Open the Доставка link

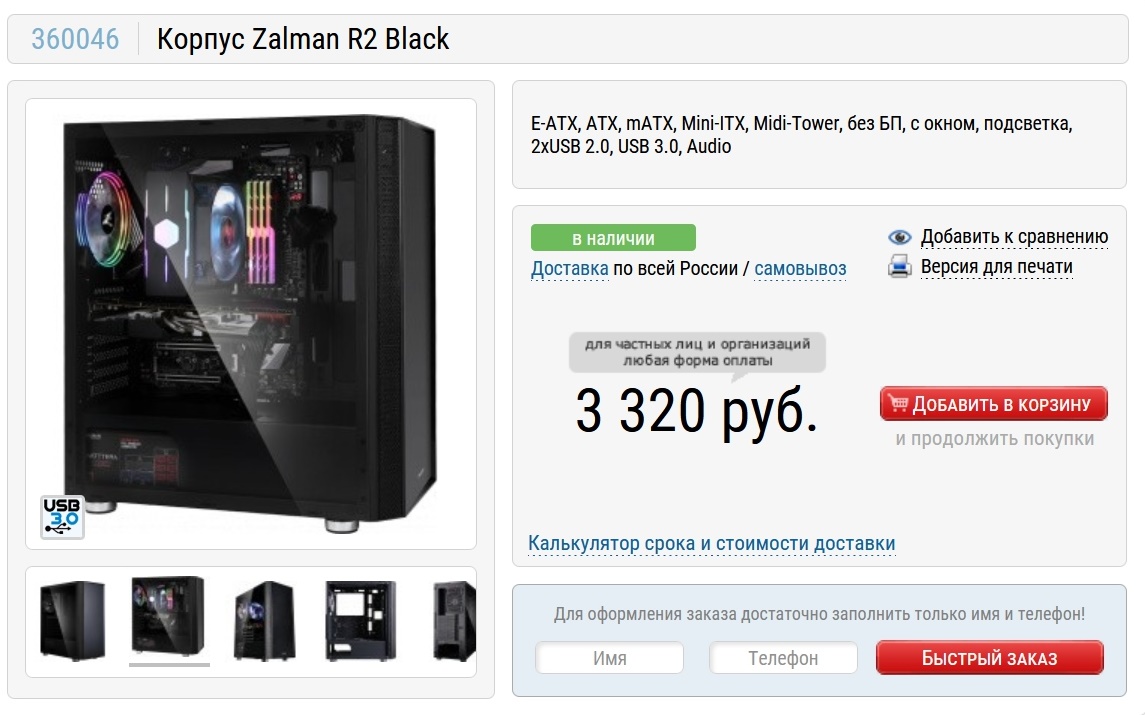click(570, 269)
